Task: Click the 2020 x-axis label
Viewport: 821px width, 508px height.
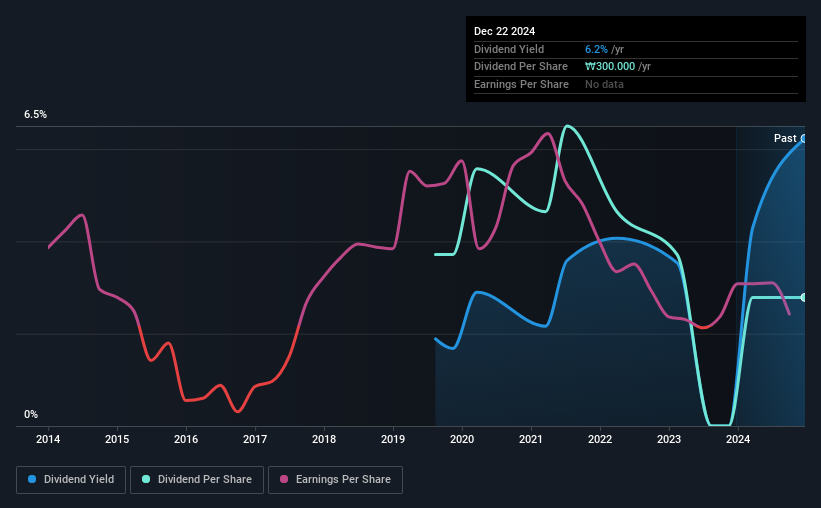Action: pos(462,439)
